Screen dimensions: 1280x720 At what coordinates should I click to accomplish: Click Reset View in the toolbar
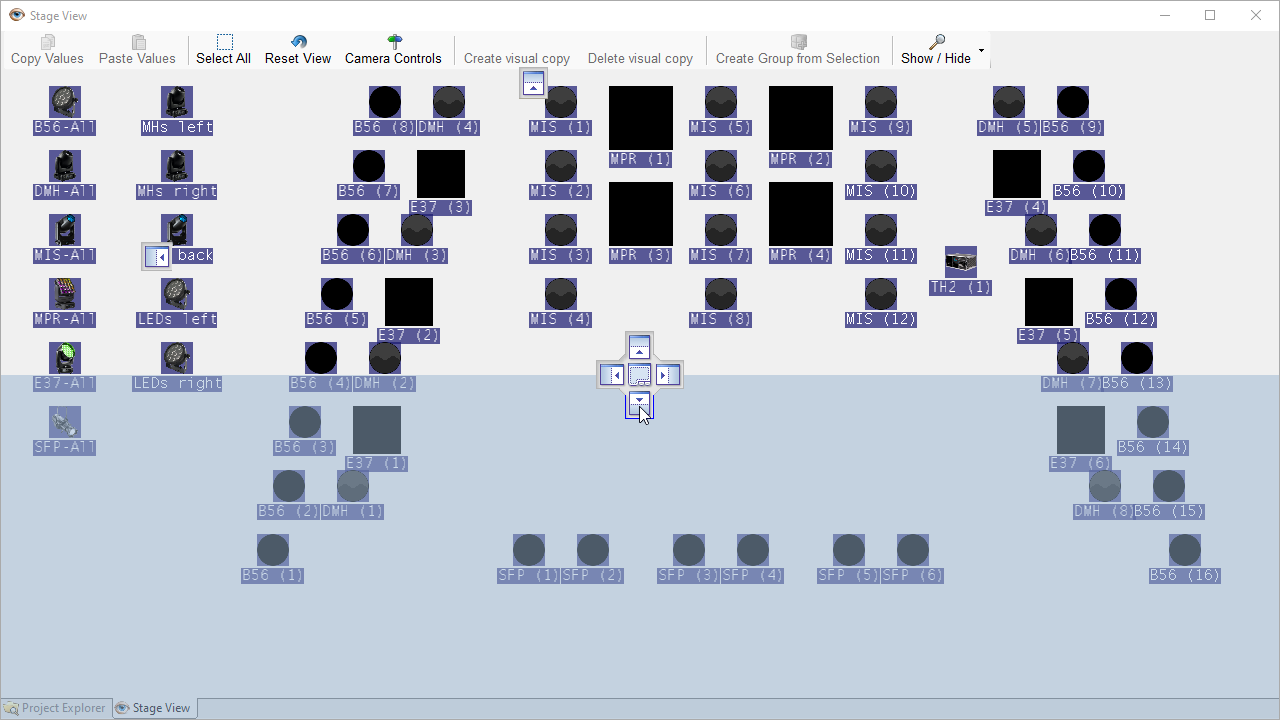[x=297, y=49]
